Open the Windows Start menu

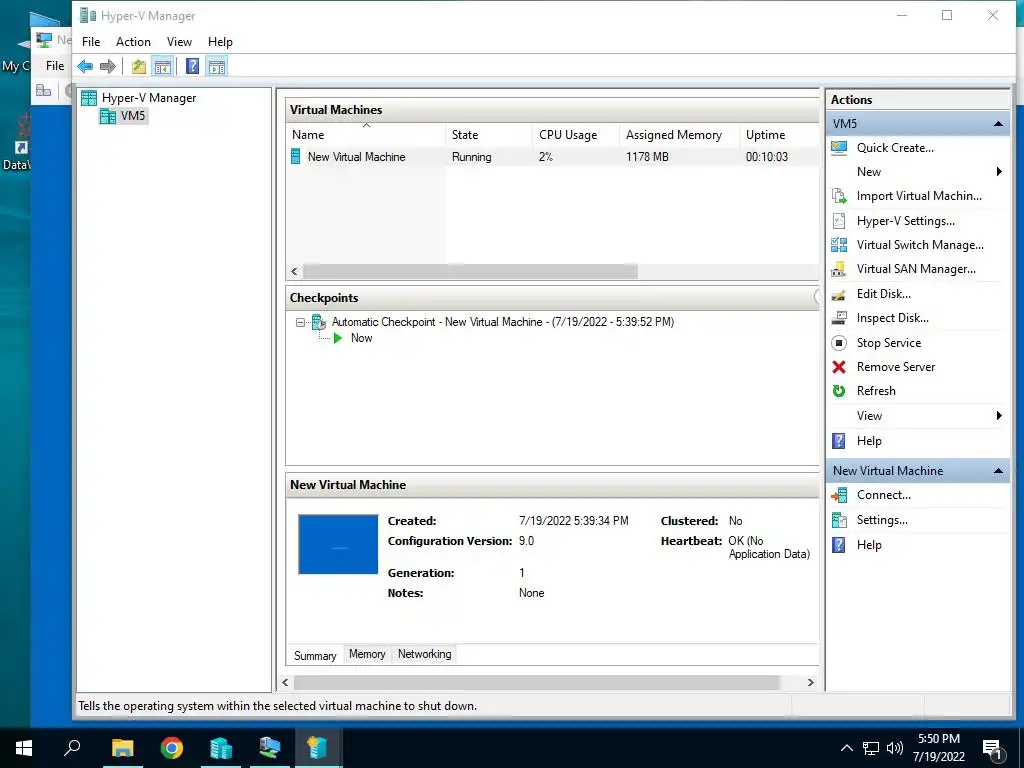click(24, 748)
